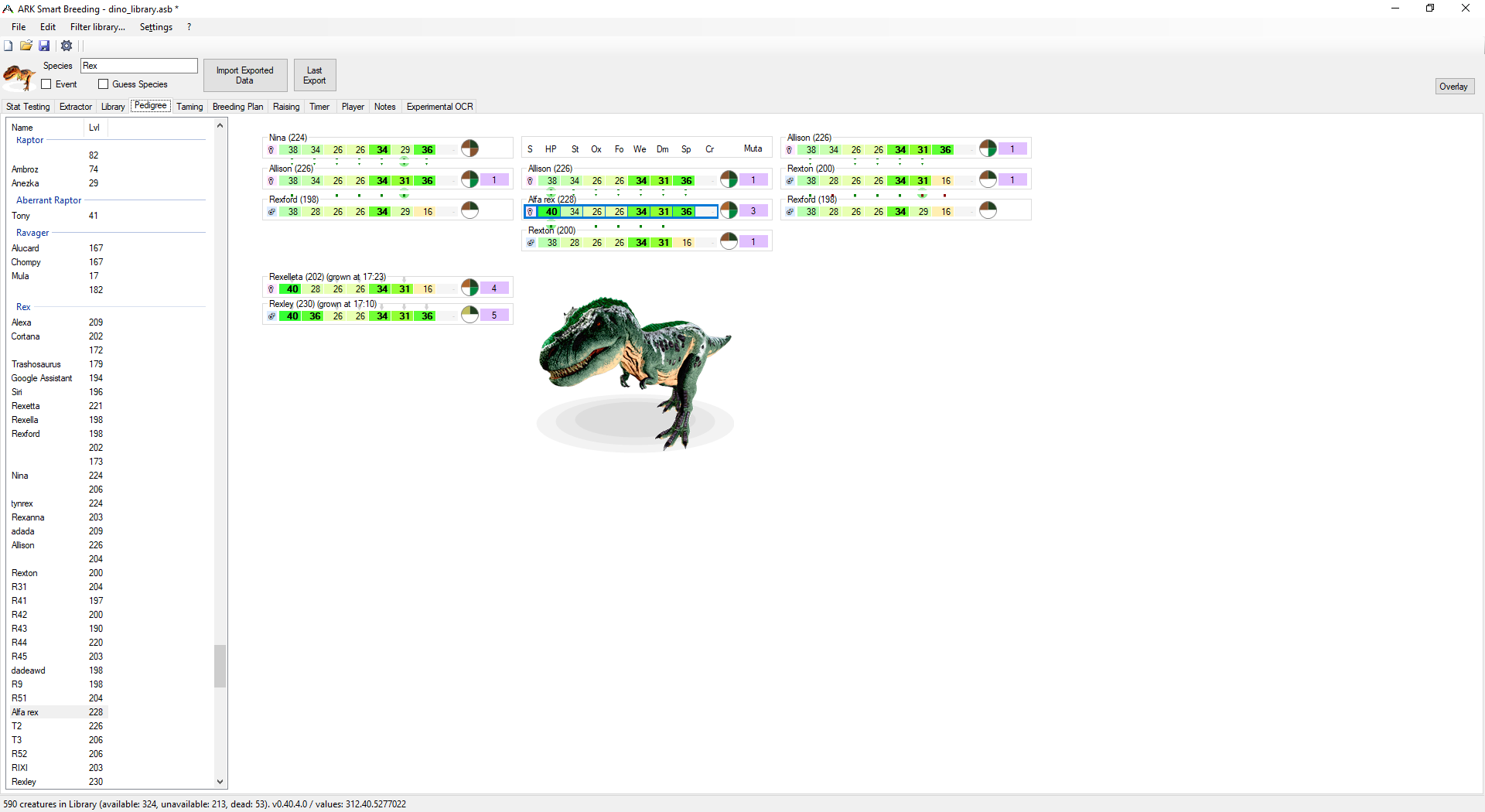Open settings via the toolbar gear icon

[x=67, y=46]
